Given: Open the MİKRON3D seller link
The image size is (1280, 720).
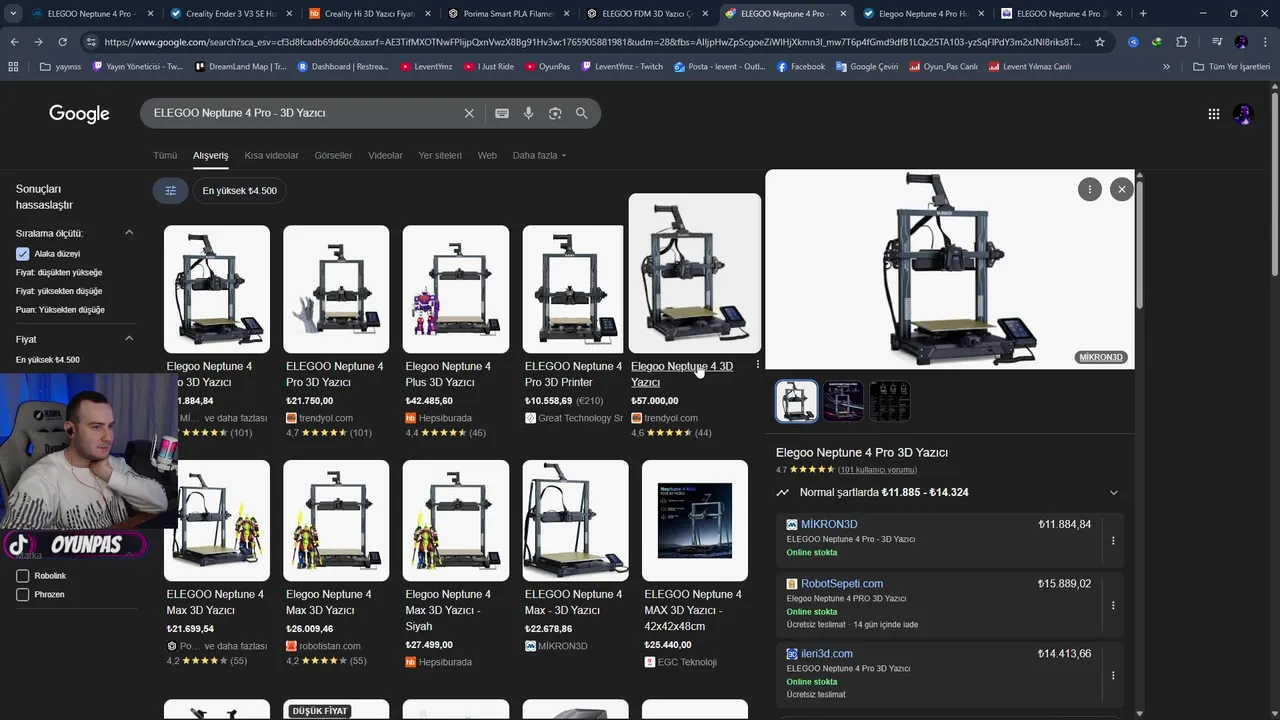Looking at the screenshot, I should [829, 524].
